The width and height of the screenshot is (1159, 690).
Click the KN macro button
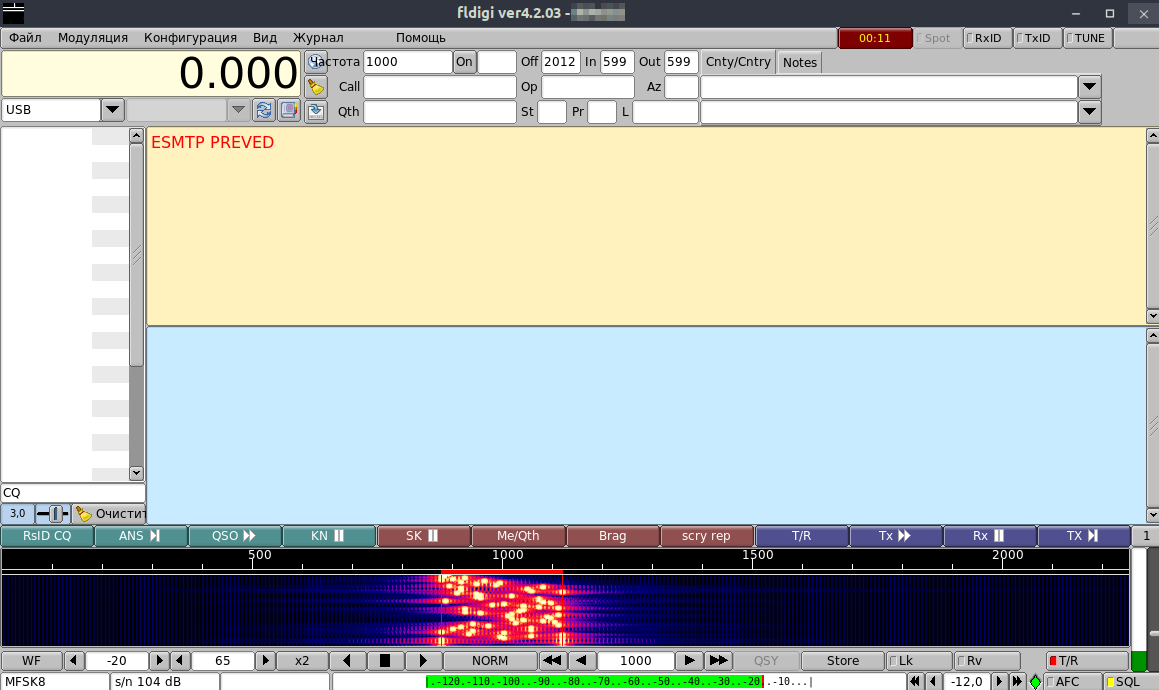(329, 536)
